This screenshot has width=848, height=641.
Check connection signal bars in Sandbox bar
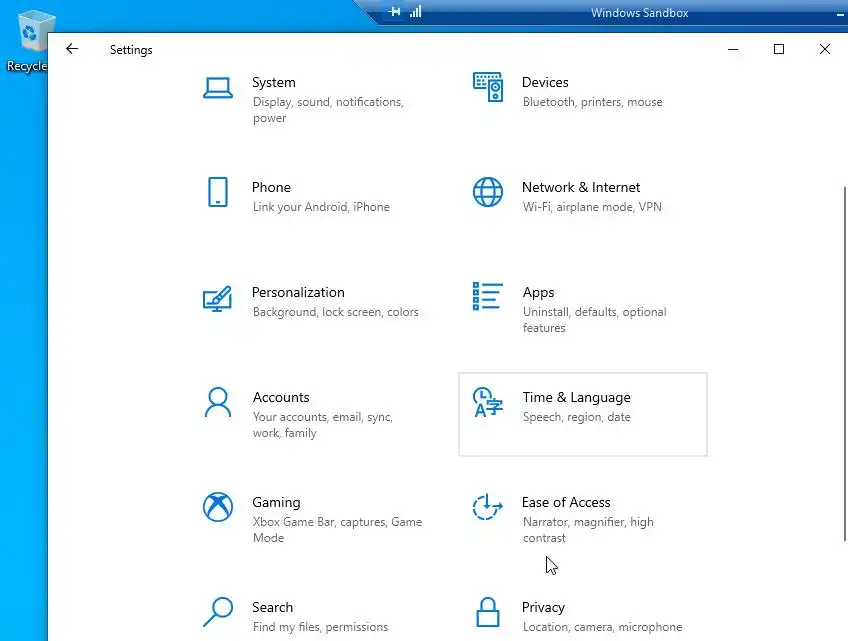point(415,11)
